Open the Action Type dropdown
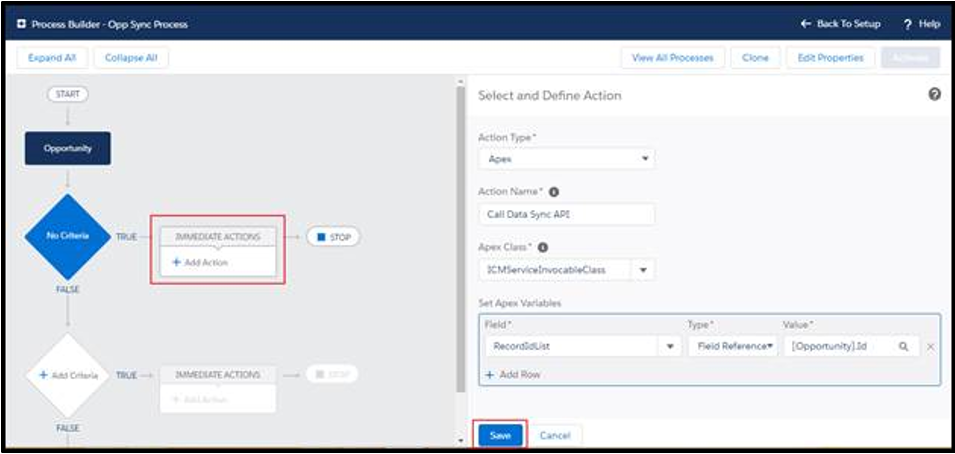The image size is (955, 454). tap(566, 159)
